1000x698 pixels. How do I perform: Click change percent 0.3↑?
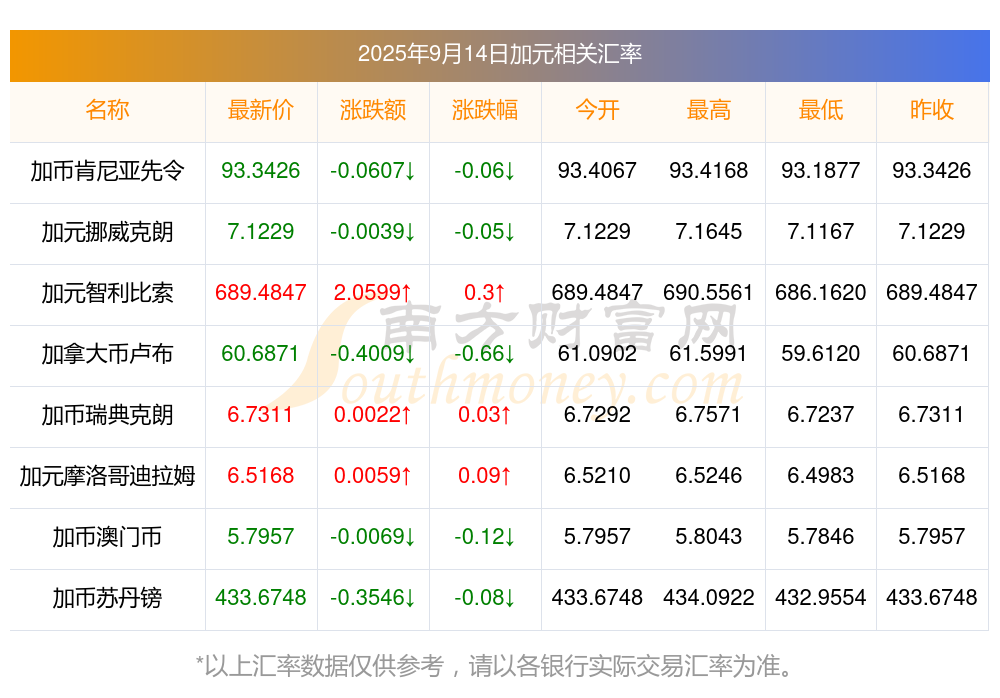485,292
